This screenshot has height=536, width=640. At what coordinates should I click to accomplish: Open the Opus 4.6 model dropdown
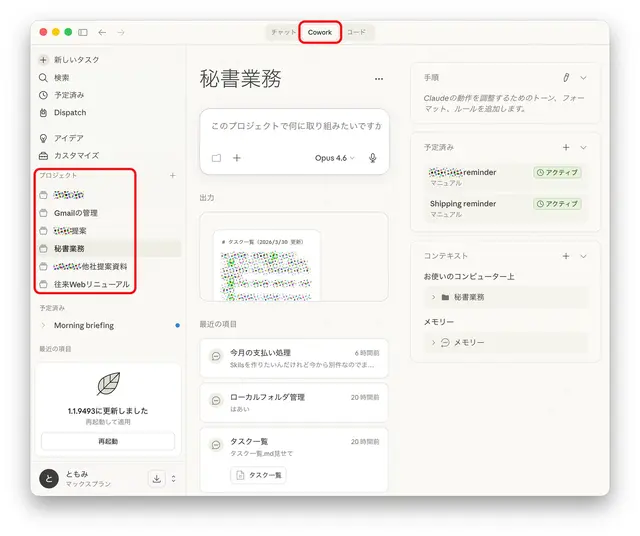click(x=334, y=158)
